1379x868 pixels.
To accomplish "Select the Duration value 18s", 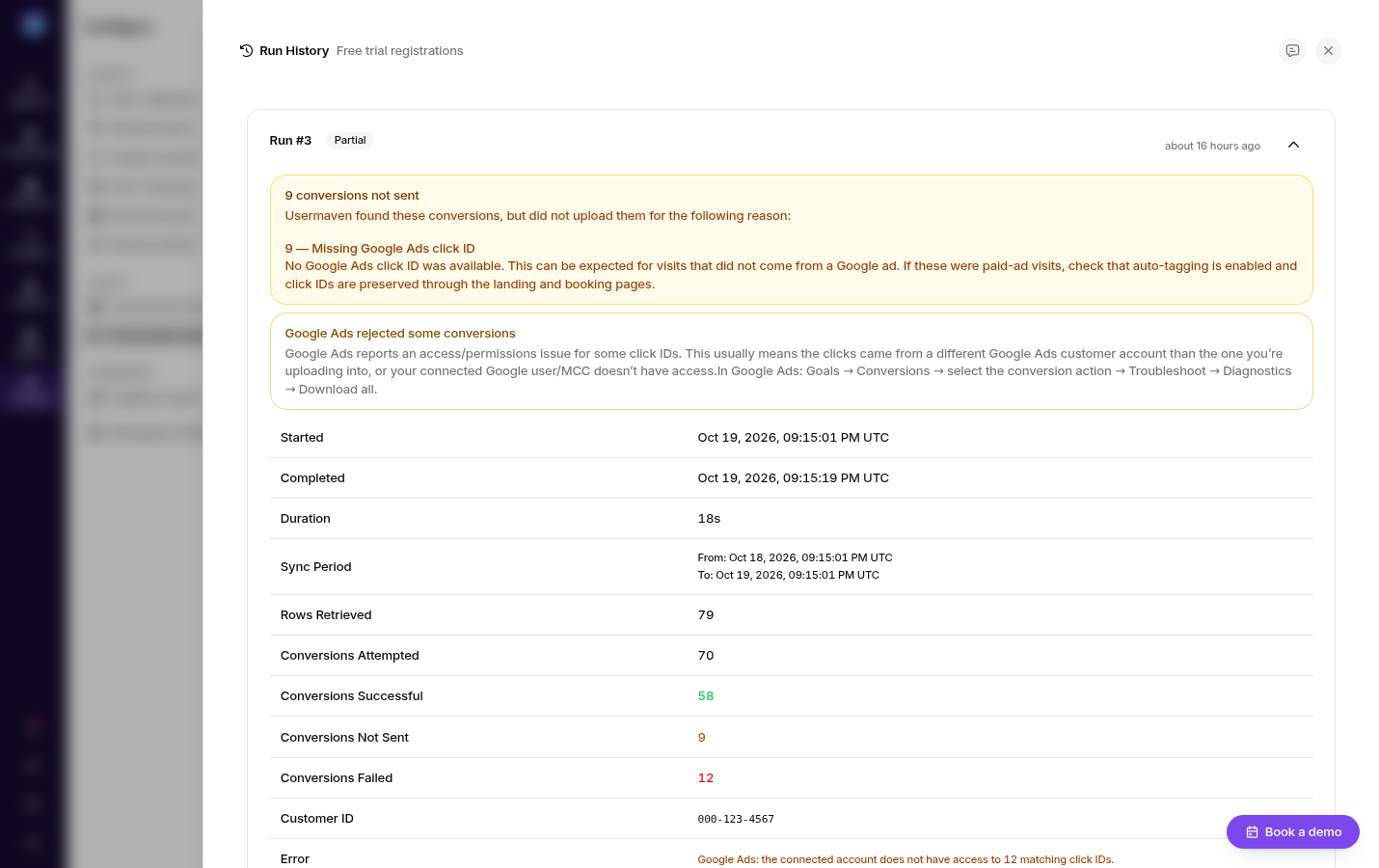I will (x=709, y=519).
